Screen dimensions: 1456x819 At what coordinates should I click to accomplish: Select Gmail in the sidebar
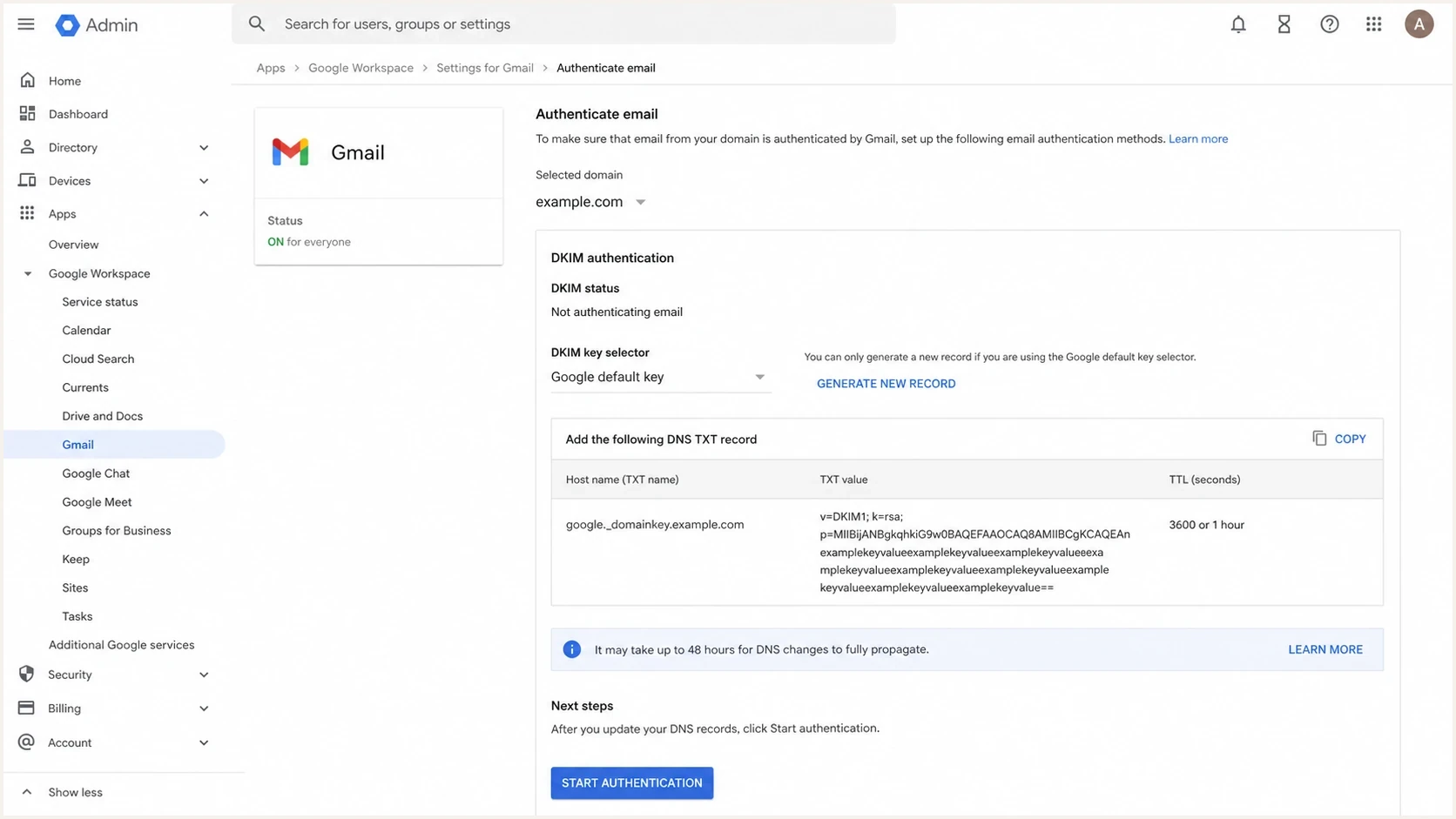pos(113,445)
